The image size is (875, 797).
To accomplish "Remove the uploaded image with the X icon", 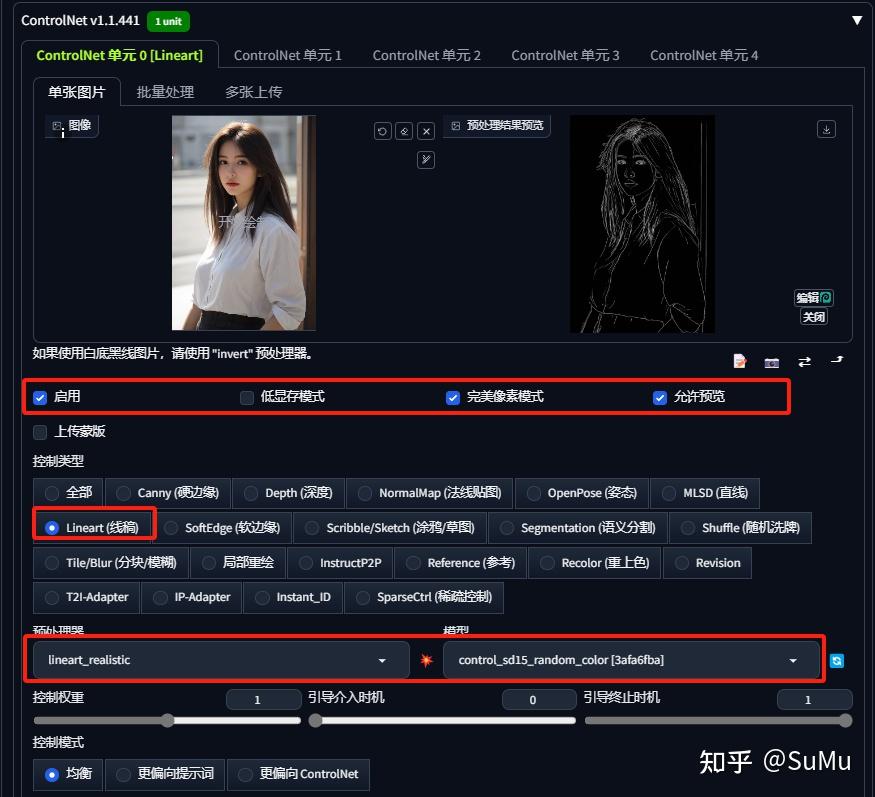I will point(426,131).
